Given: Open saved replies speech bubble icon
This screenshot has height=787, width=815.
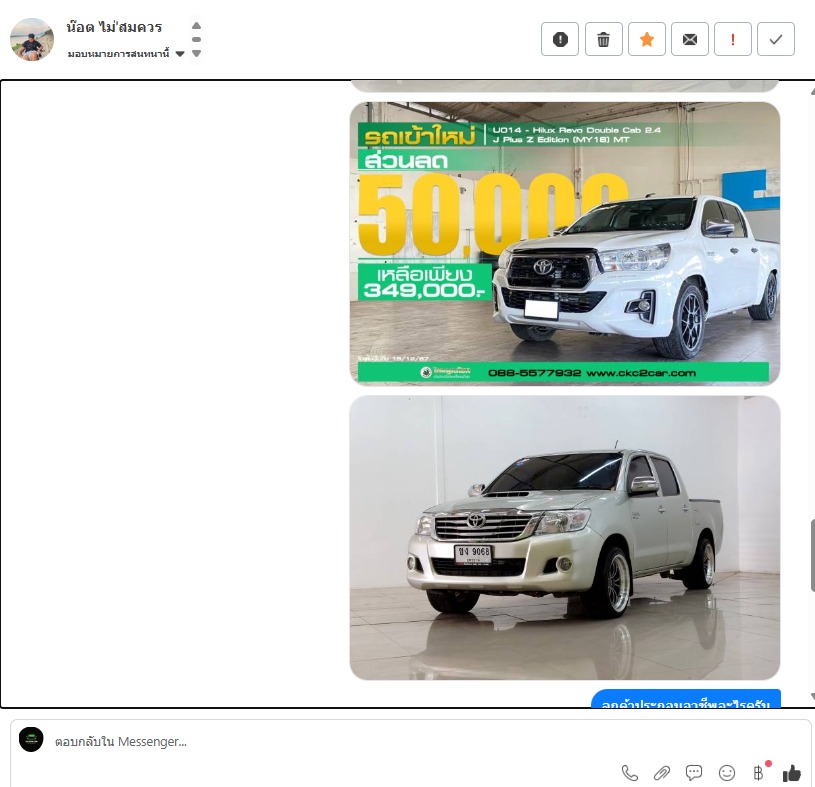Looking at the screenshot, I should (694, 772).
